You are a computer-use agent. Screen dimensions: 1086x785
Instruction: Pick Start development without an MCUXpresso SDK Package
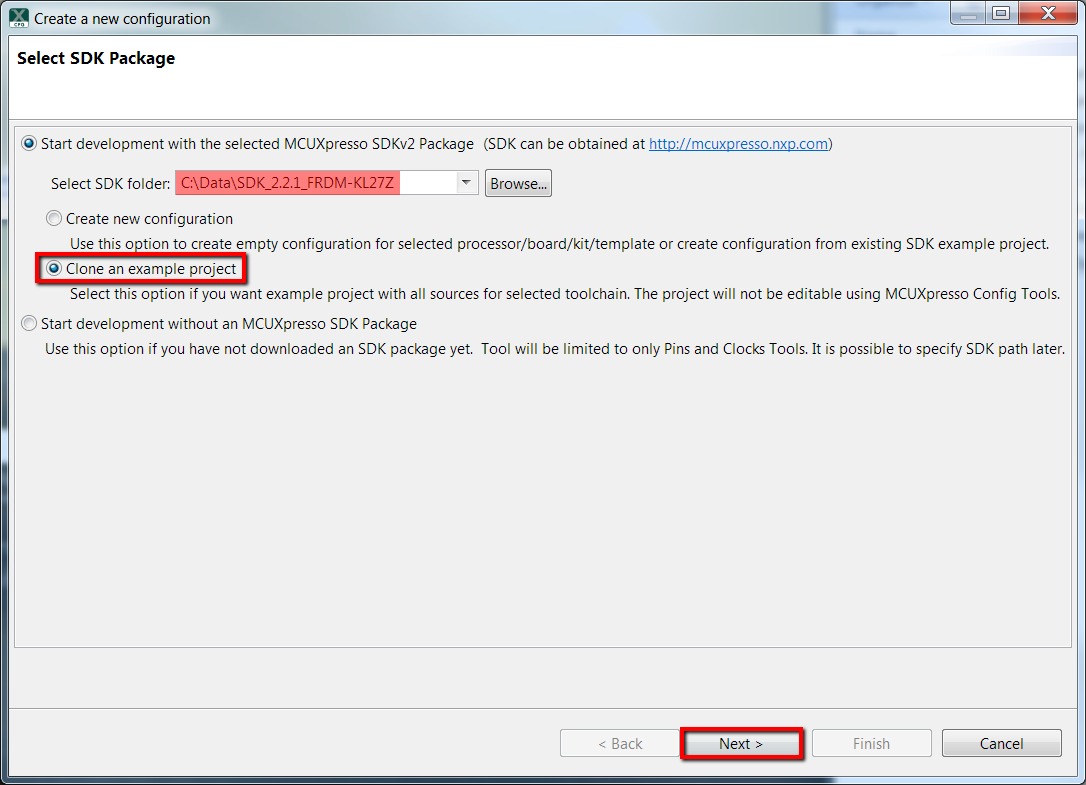30,324
